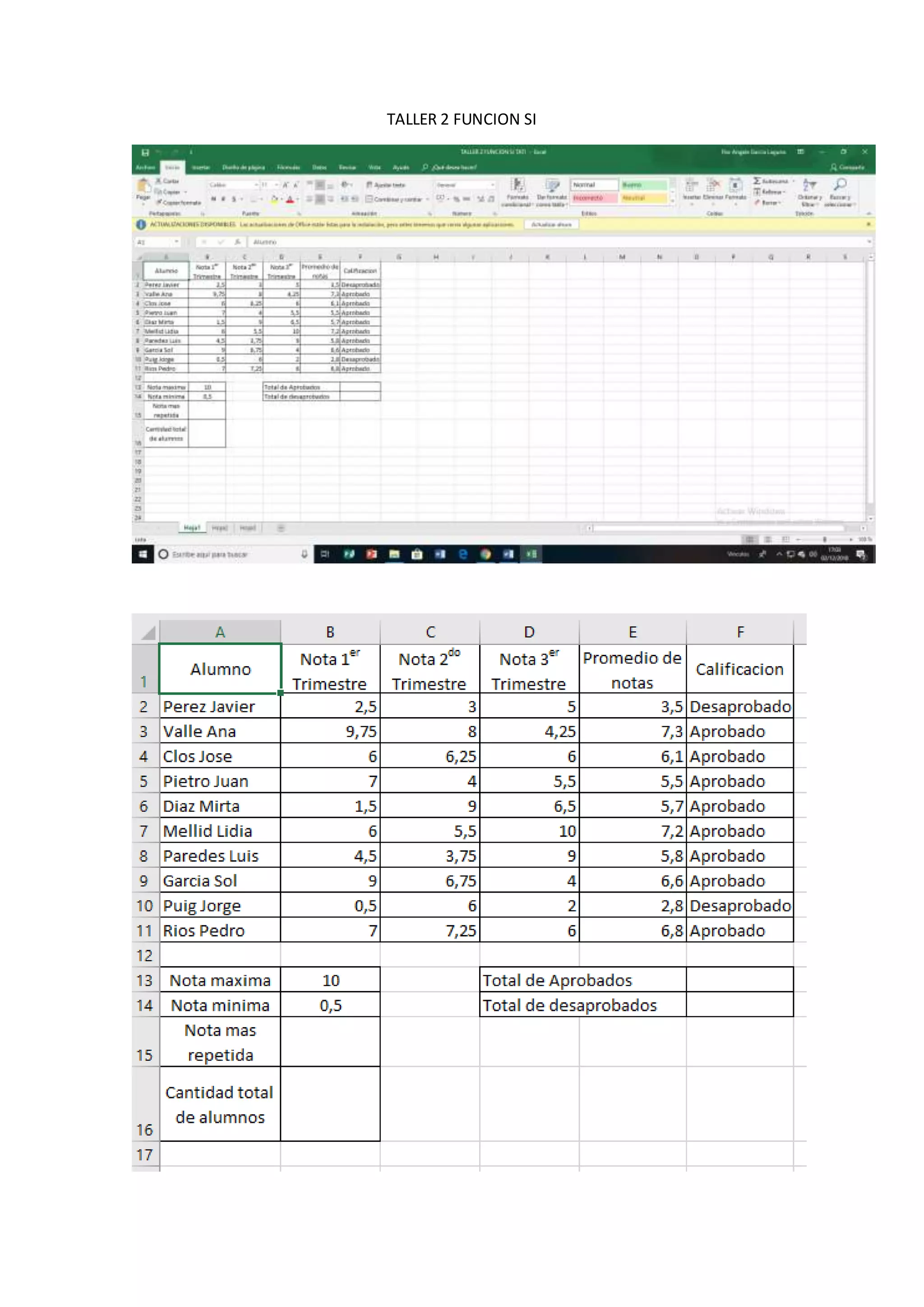
Task: Click the Autosuma sigma icon
Action: tap(758, 181)
